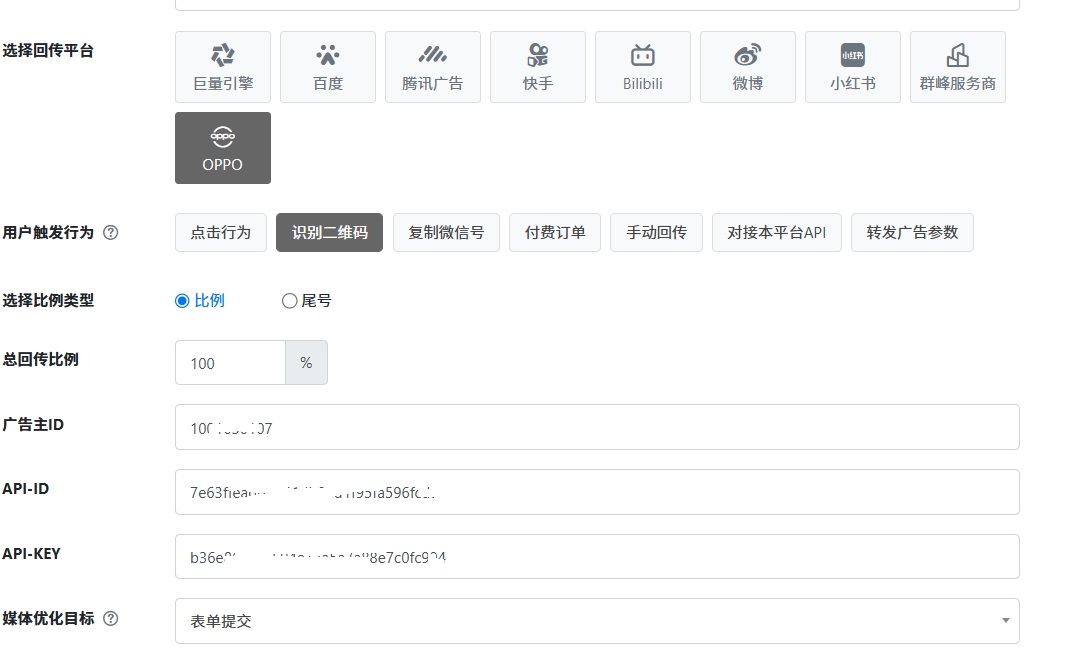Pick the 腾讯广告 platform tile
1068x660 pixels.
point(433,67)
